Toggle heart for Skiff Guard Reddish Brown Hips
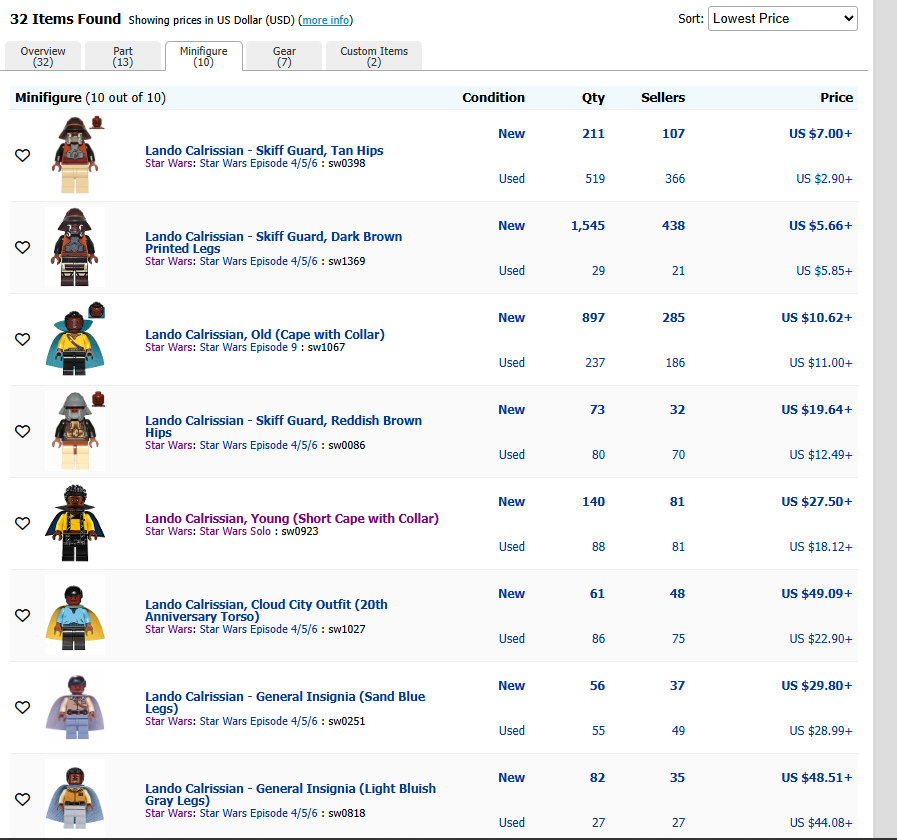This screenshot has height=840, width=897. click(22, 431)
